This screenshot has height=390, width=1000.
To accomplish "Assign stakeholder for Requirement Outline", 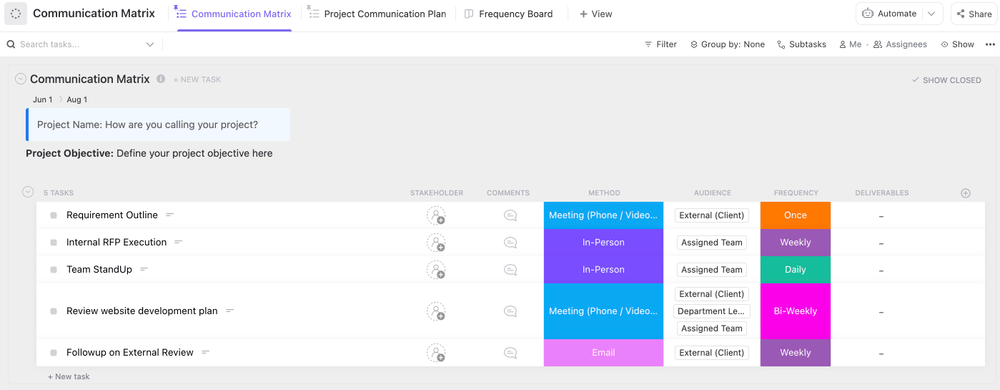I will 436,215.
